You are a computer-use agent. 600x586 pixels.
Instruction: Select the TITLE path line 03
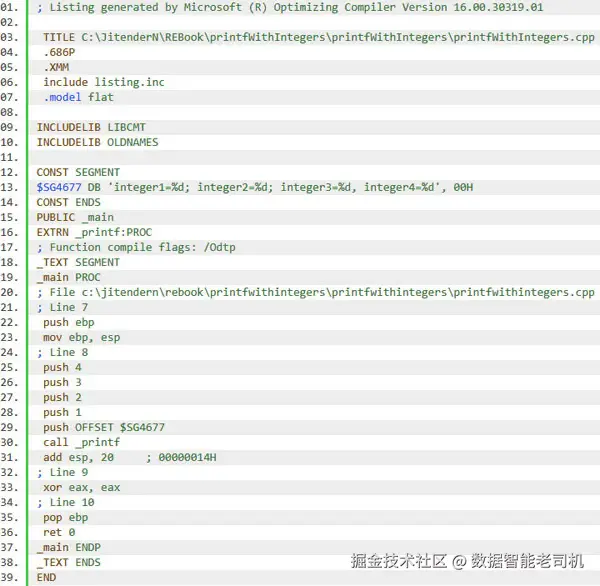(x=319, y=37)
